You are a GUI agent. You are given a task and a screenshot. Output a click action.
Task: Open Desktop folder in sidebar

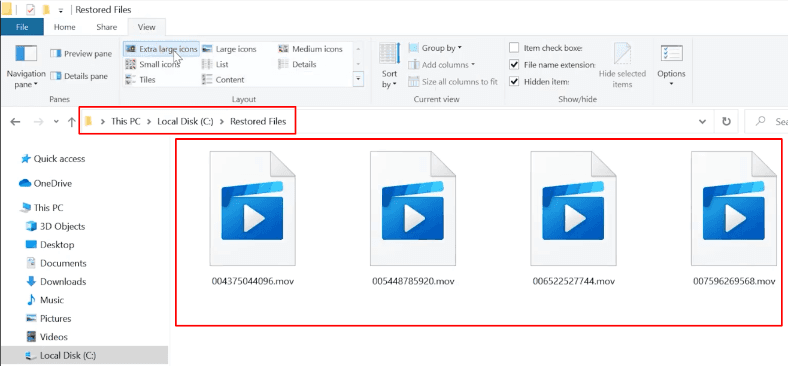[x=50, y=245]
